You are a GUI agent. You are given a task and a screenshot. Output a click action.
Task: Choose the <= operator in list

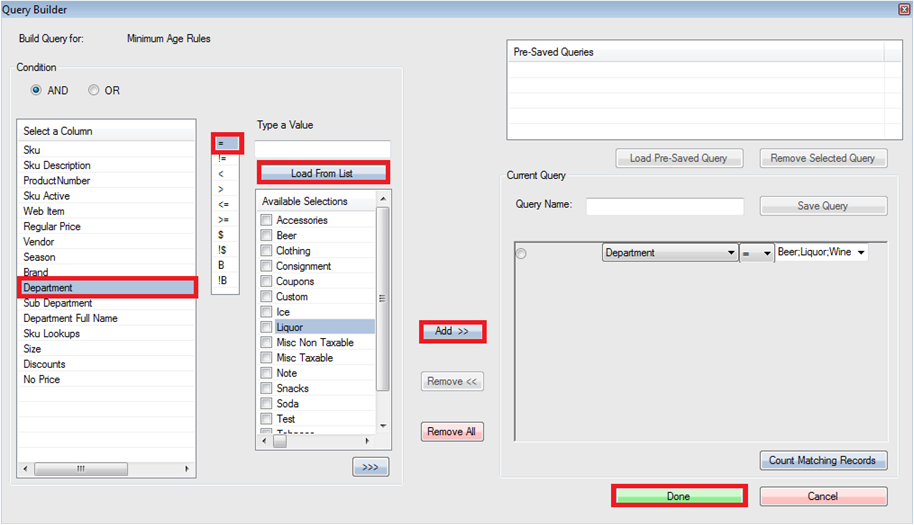pos(222,204)
